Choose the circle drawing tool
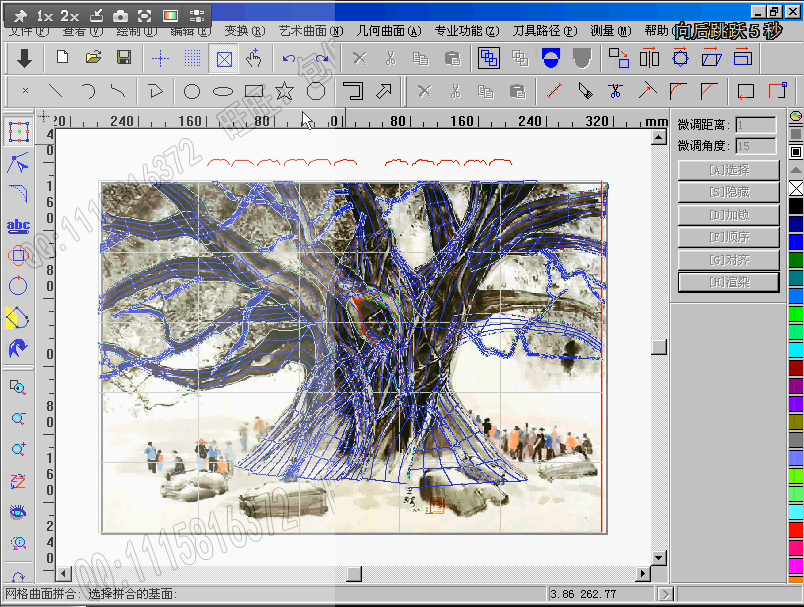This screenshot has height=607, width=804. [192, 92]
